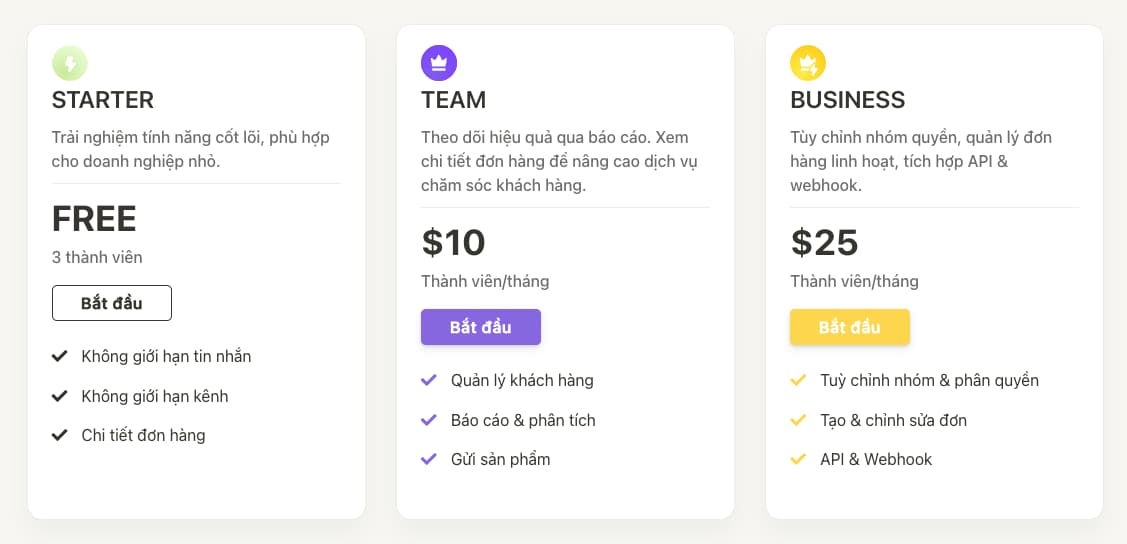Image resolution: width=1127 pixels, height=544 pixels.
Task: Click Tuỳ chỉnh nhóm & phân quyền feature
Action: (929, 380)
